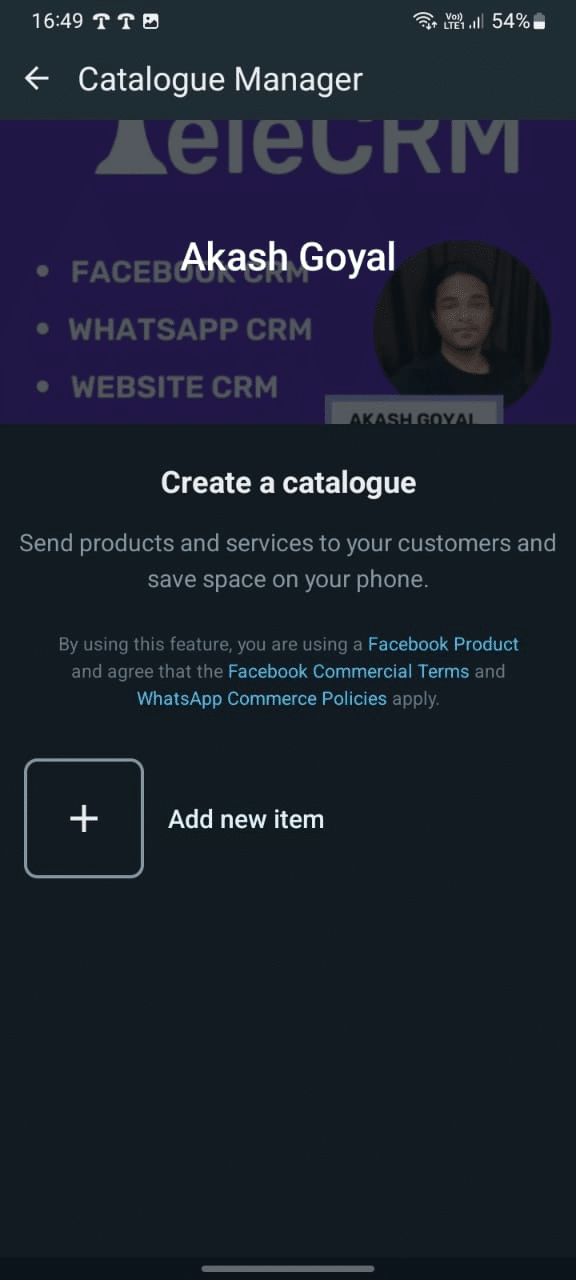Tap the back arrow icon

[x=36, y=78]
